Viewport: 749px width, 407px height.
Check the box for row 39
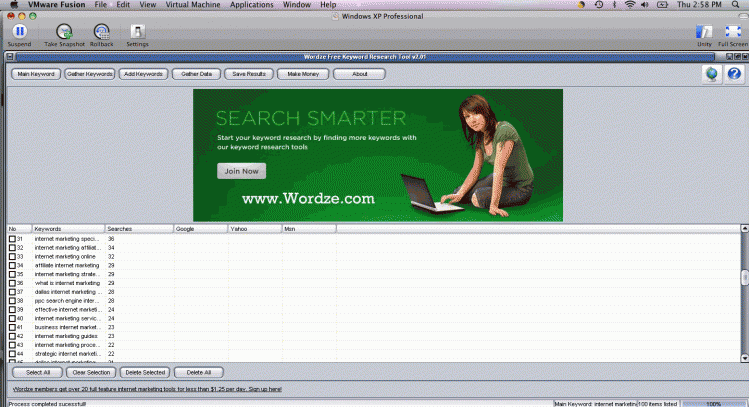(x=12, y=310)
